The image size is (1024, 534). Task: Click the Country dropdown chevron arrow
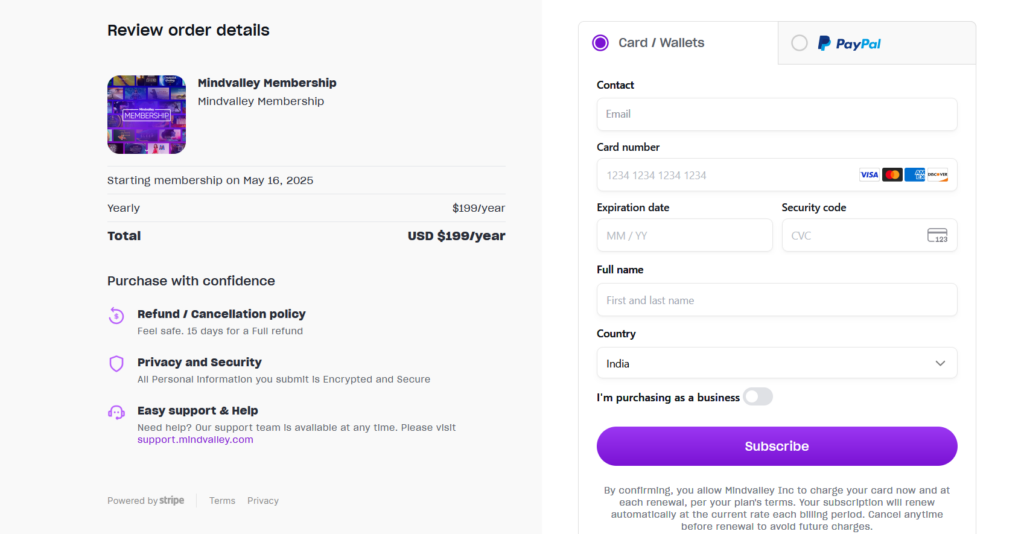click(x=940, y=363)
